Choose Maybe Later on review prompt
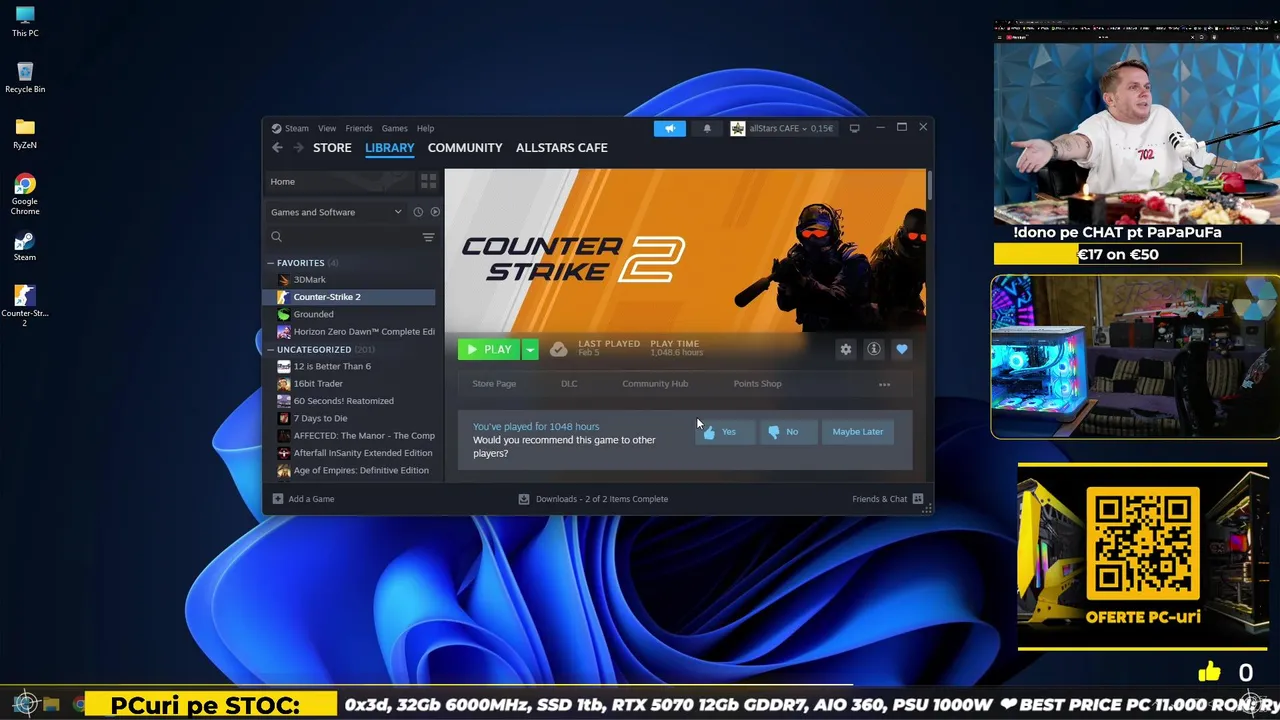 tap(858, 432)
